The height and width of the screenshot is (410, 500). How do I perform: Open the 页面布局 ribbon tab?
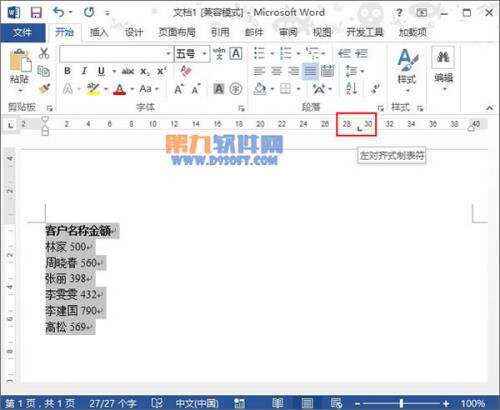click(x=177, y=32)
